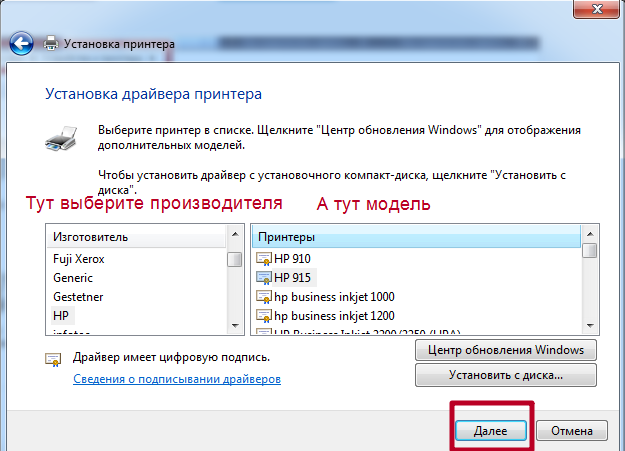The width and height of the screenshot is (625, 451).
Task: Click the large printer illustration icon
Action: point(61,138)
